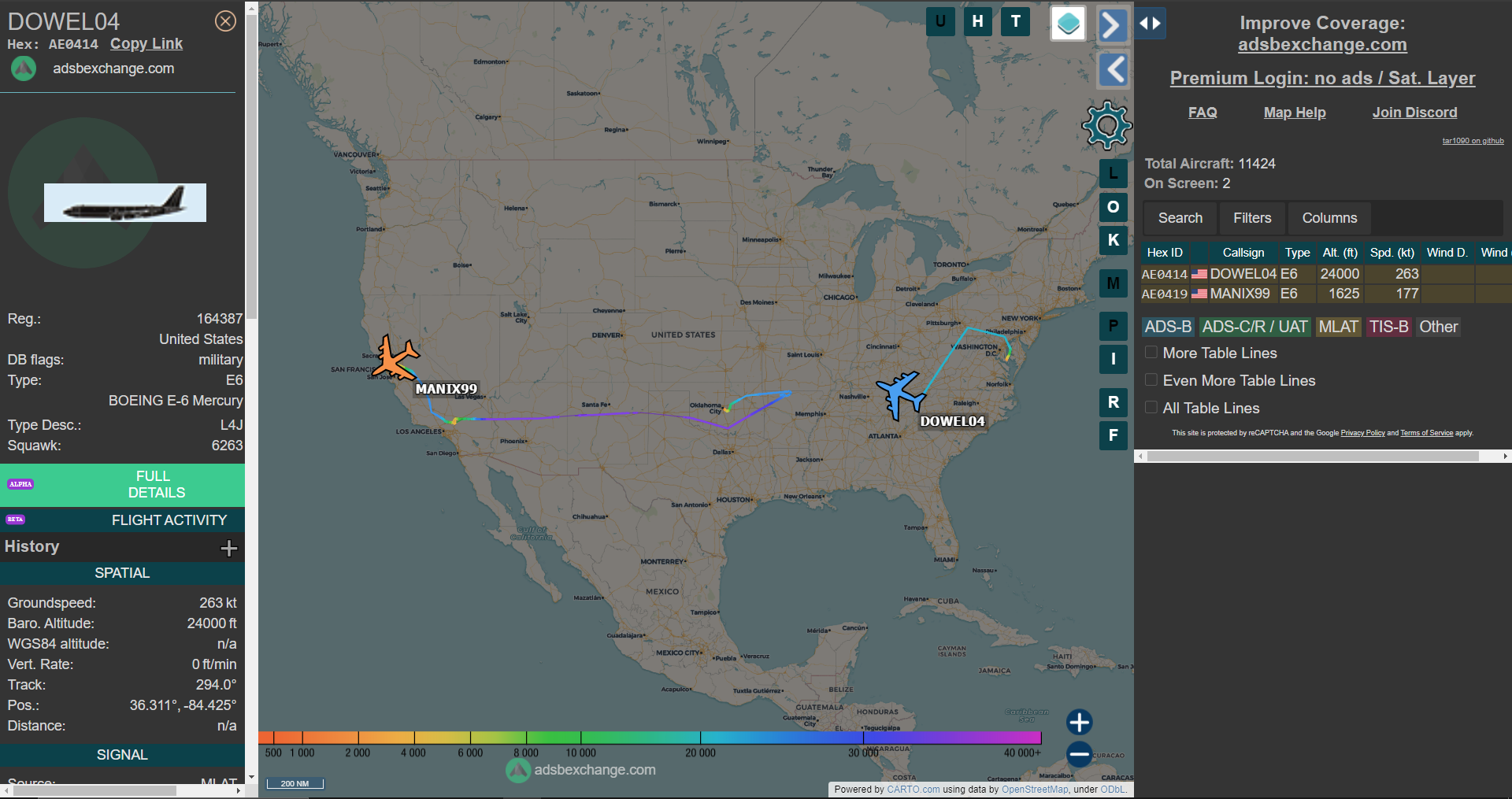
Task: Expand History with the plus icon
Action: [x=229, y=548]
